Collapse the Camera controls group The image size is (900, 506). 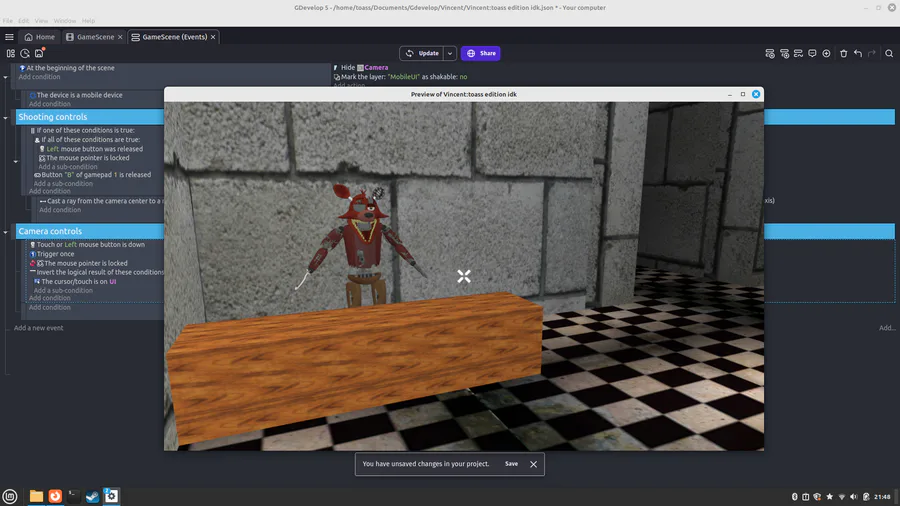6,232
